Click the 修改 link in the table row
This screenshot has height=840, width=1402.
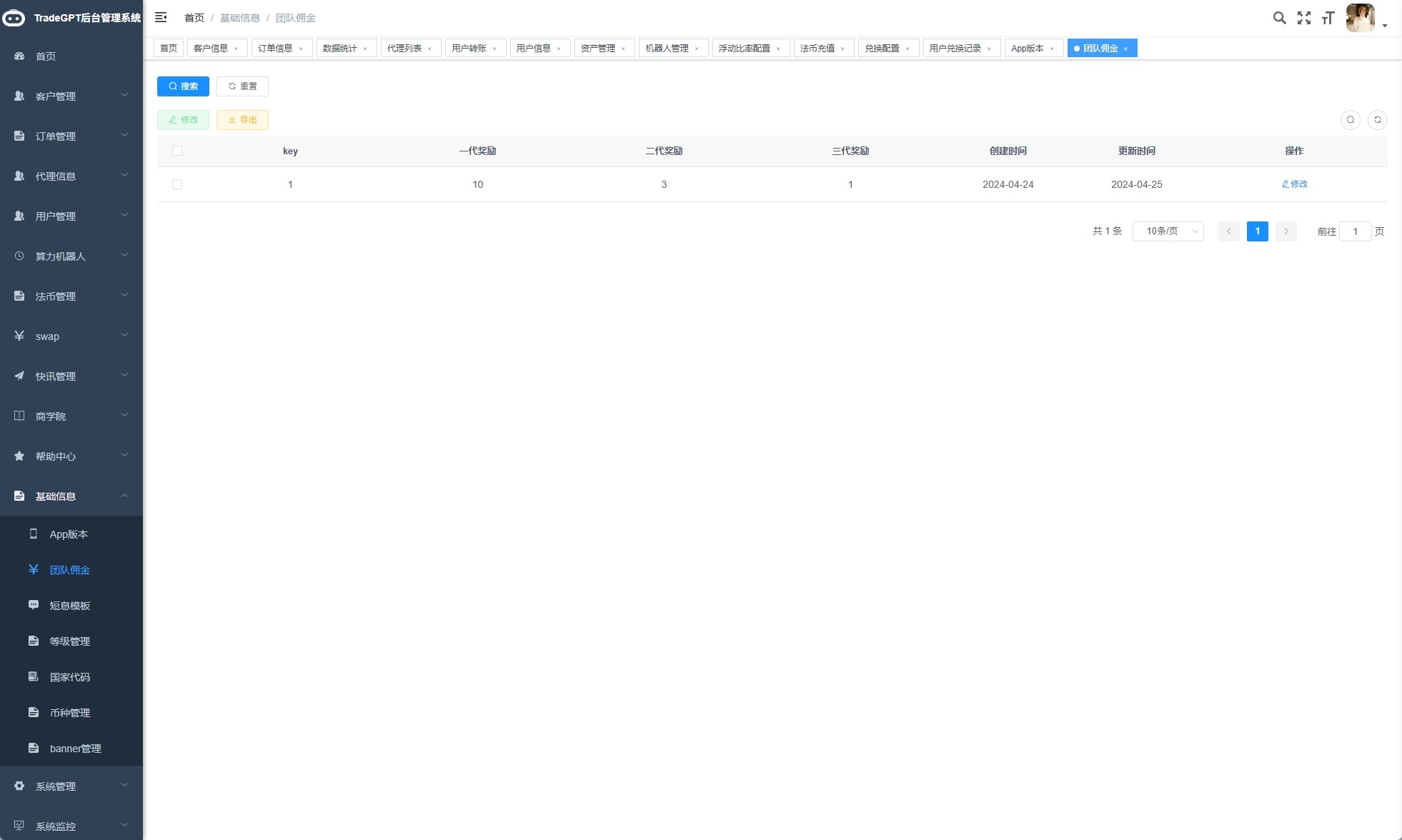pos(1294,184)
